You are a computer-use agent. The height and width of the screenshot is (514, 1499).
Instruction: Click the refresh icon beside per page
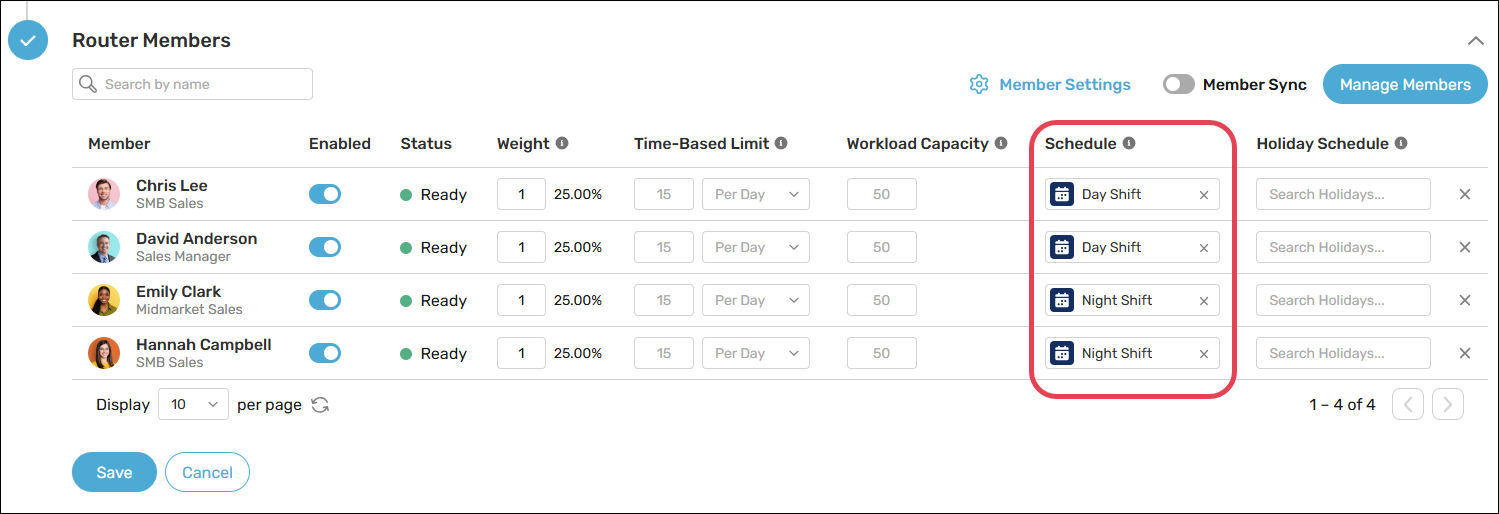tap(320, 405)
